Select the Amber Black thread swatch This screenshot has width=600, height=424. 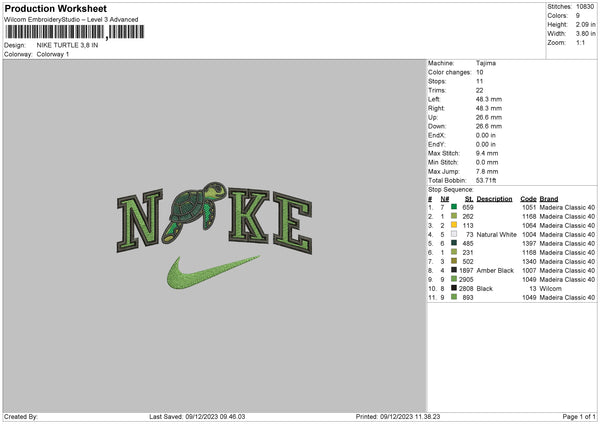pos(453,270)
